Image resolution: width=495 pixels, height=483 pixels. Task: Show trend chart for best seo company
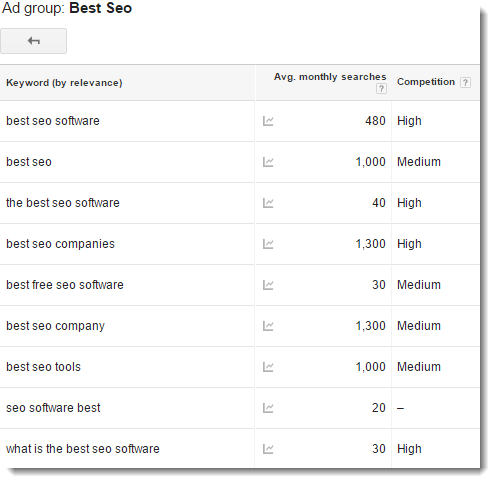[268, 326]
